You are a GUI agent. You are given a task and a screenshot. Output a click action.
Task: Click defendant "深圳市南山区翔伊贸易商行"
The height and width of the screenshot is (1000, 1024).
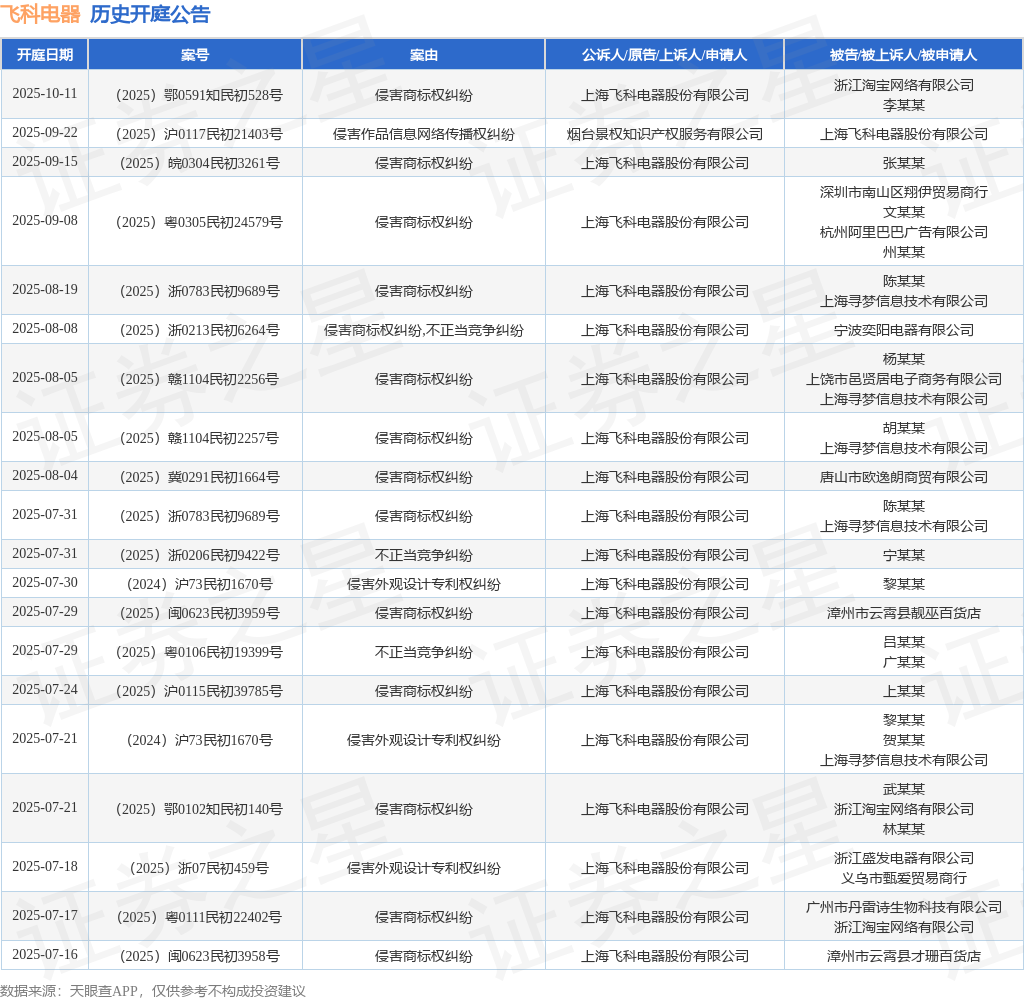[904, 192]
